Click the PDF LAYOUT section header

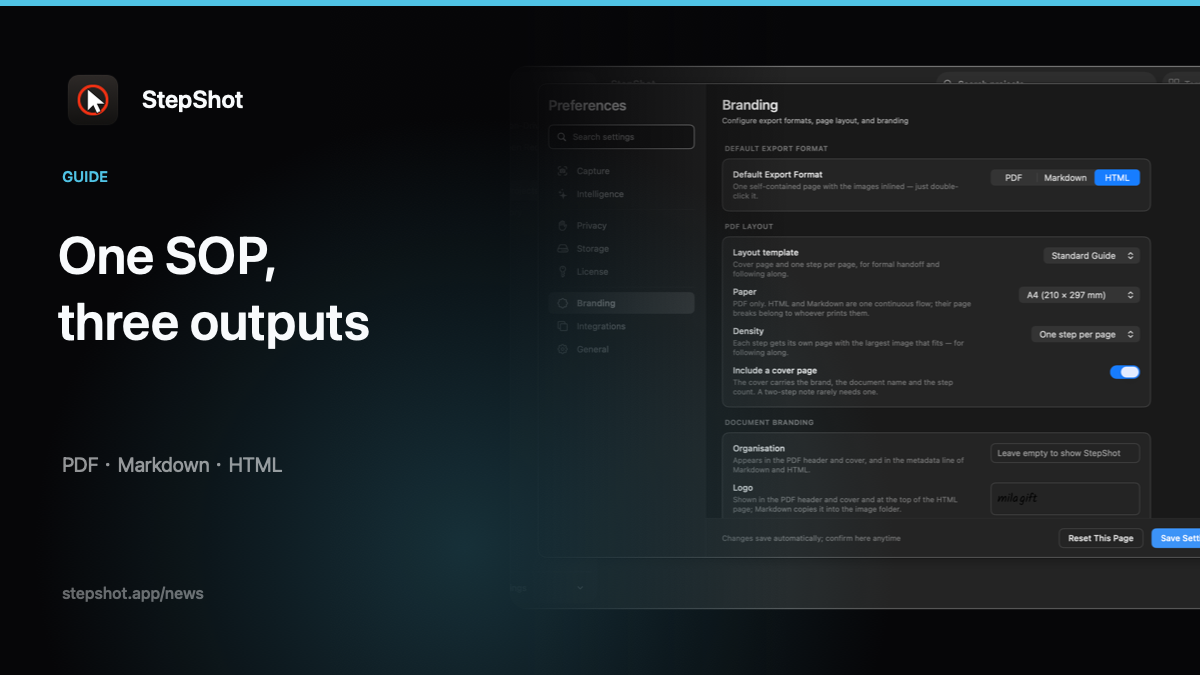pos(749,227)
